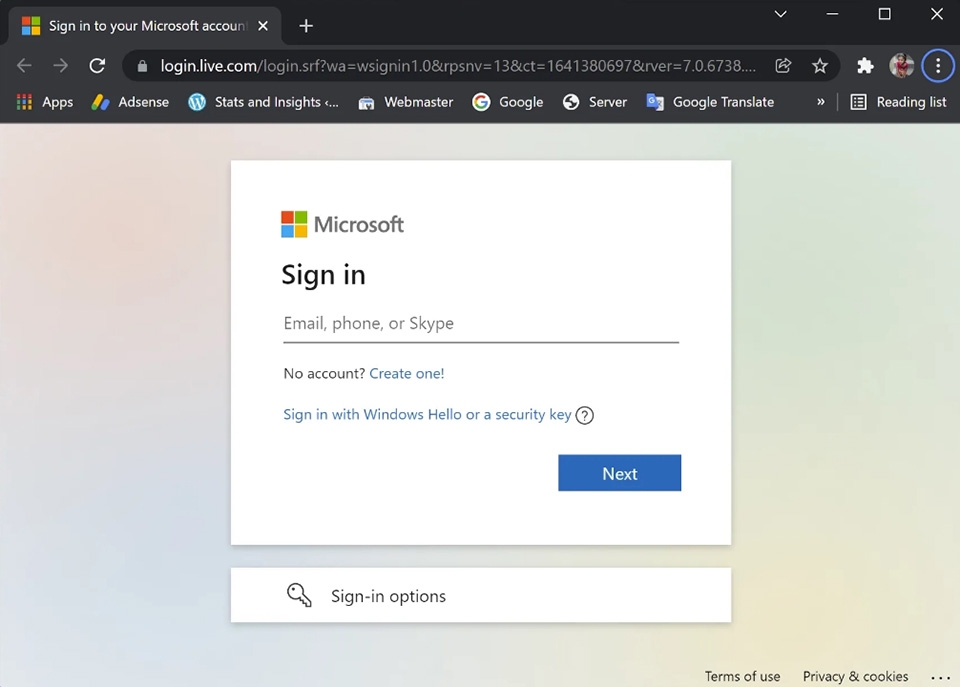Show more bookmarks chevron
The image size is (960, 687).
click(820, 102)
